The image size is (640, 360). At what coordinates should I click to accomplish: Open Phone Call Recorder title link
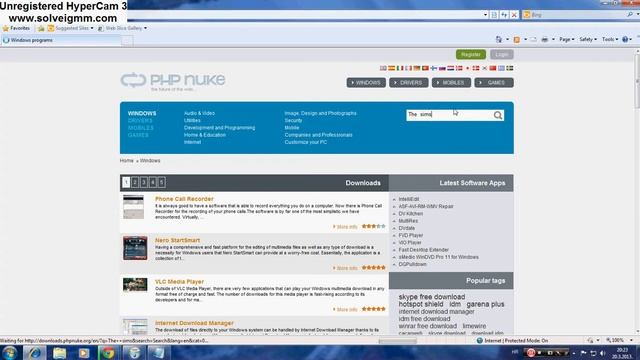point(184,199)
